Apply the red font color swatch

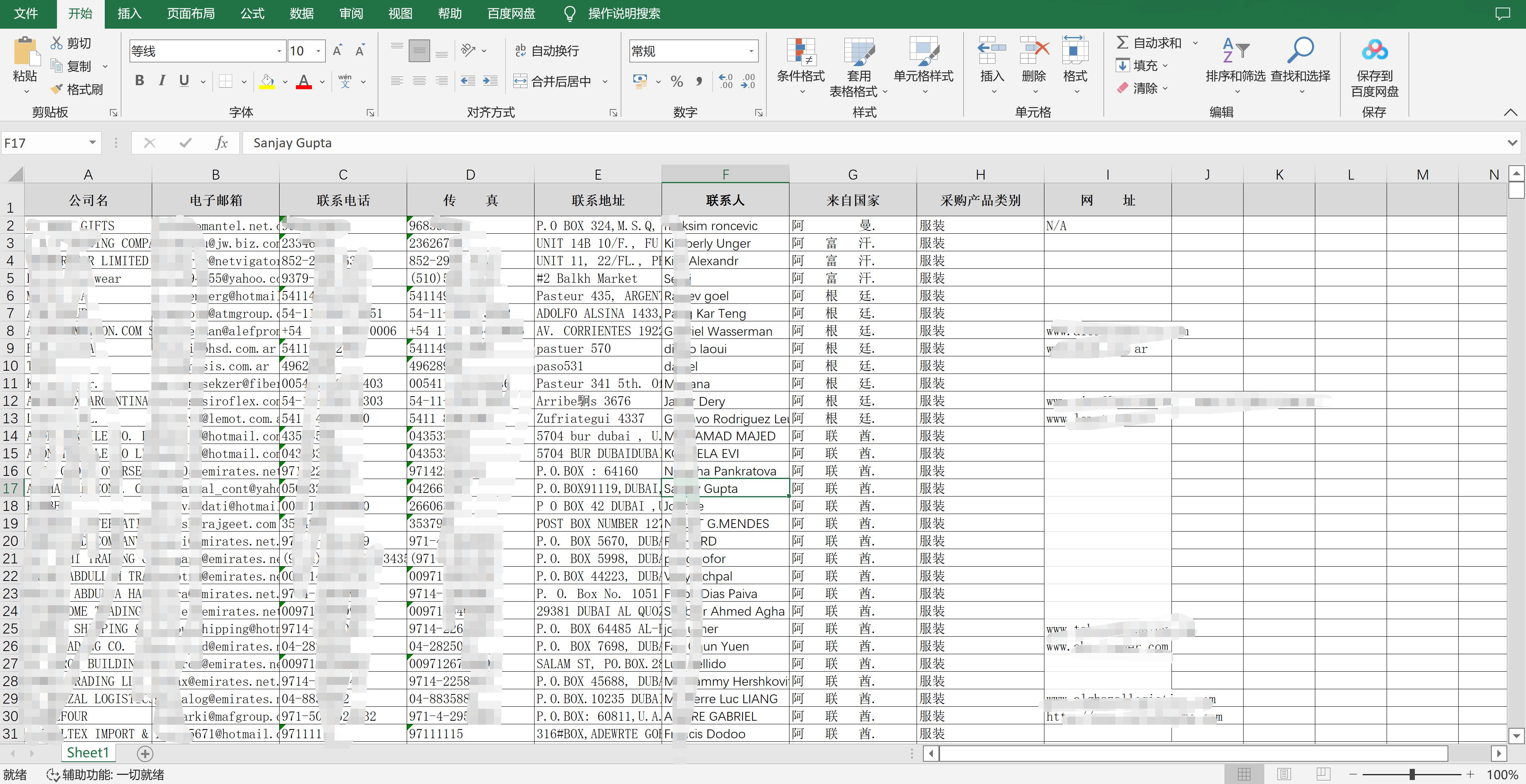click(x=304, y=81)
